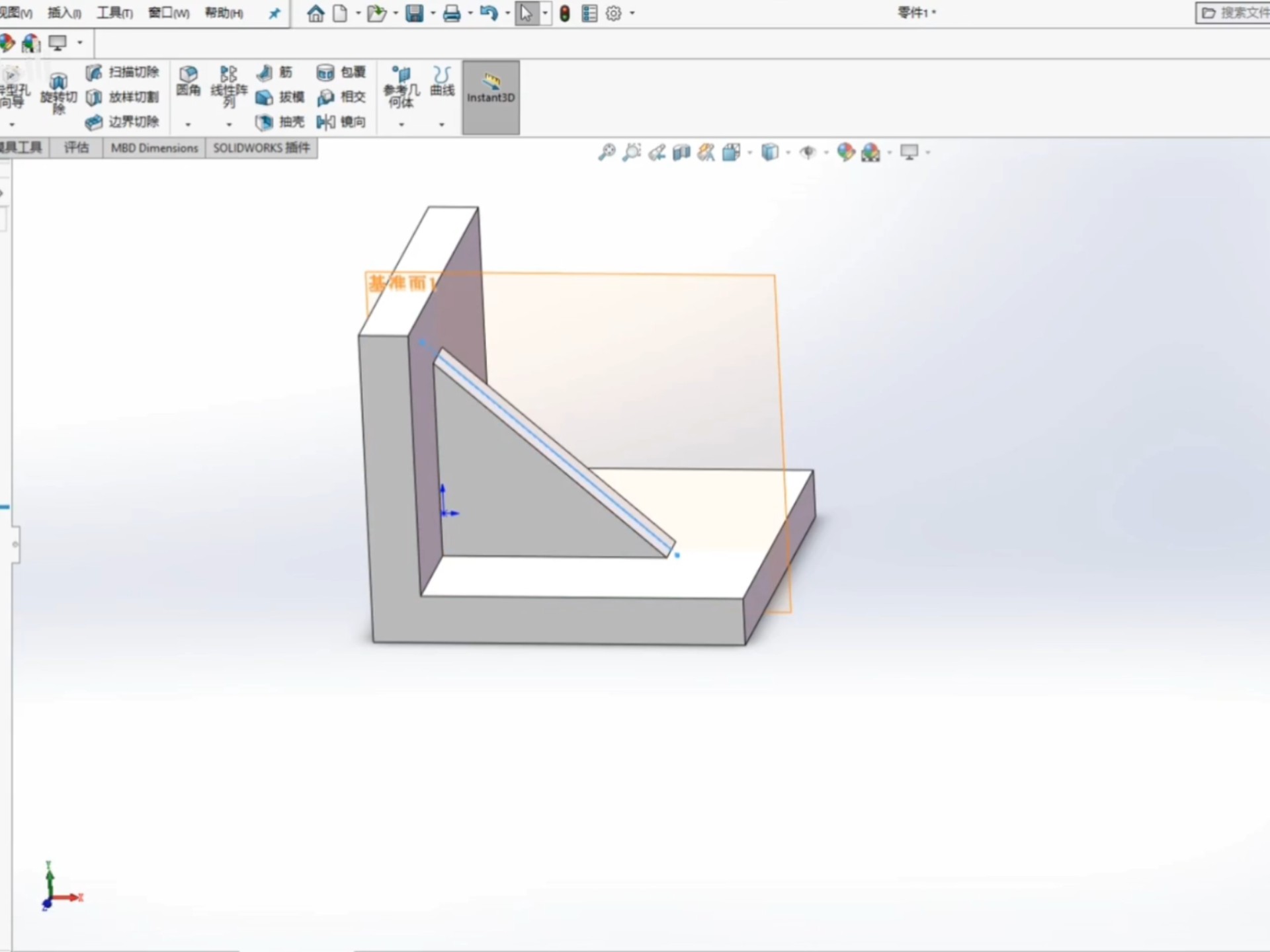
Task: Click the 镜向 mirror feature icon
Action: tap(341, 122)
